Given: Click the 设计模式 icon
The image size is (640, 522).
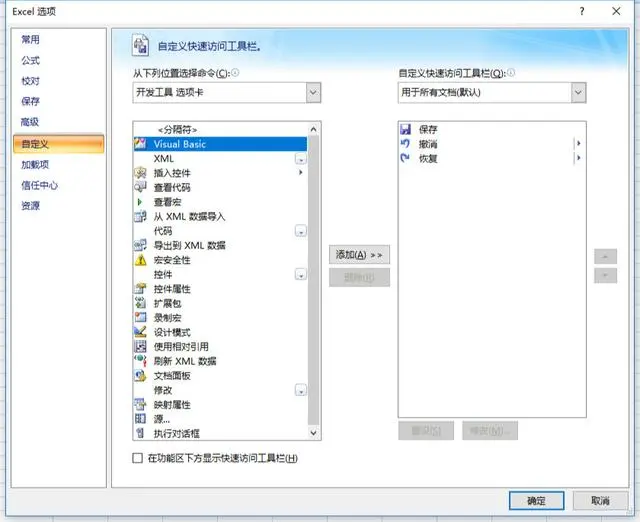Looking at the screenshot, I should click(x=140, y=332).
